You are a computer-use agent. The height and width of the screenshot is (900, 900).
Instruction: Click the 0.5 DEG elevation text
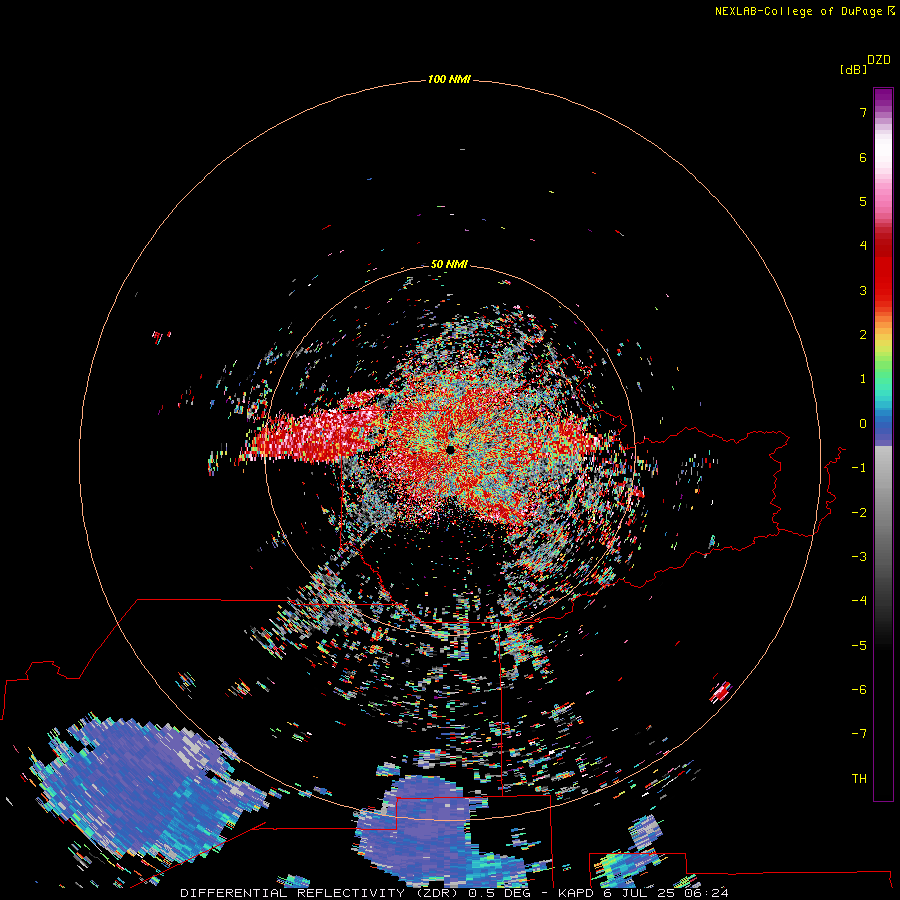[499, 893]
